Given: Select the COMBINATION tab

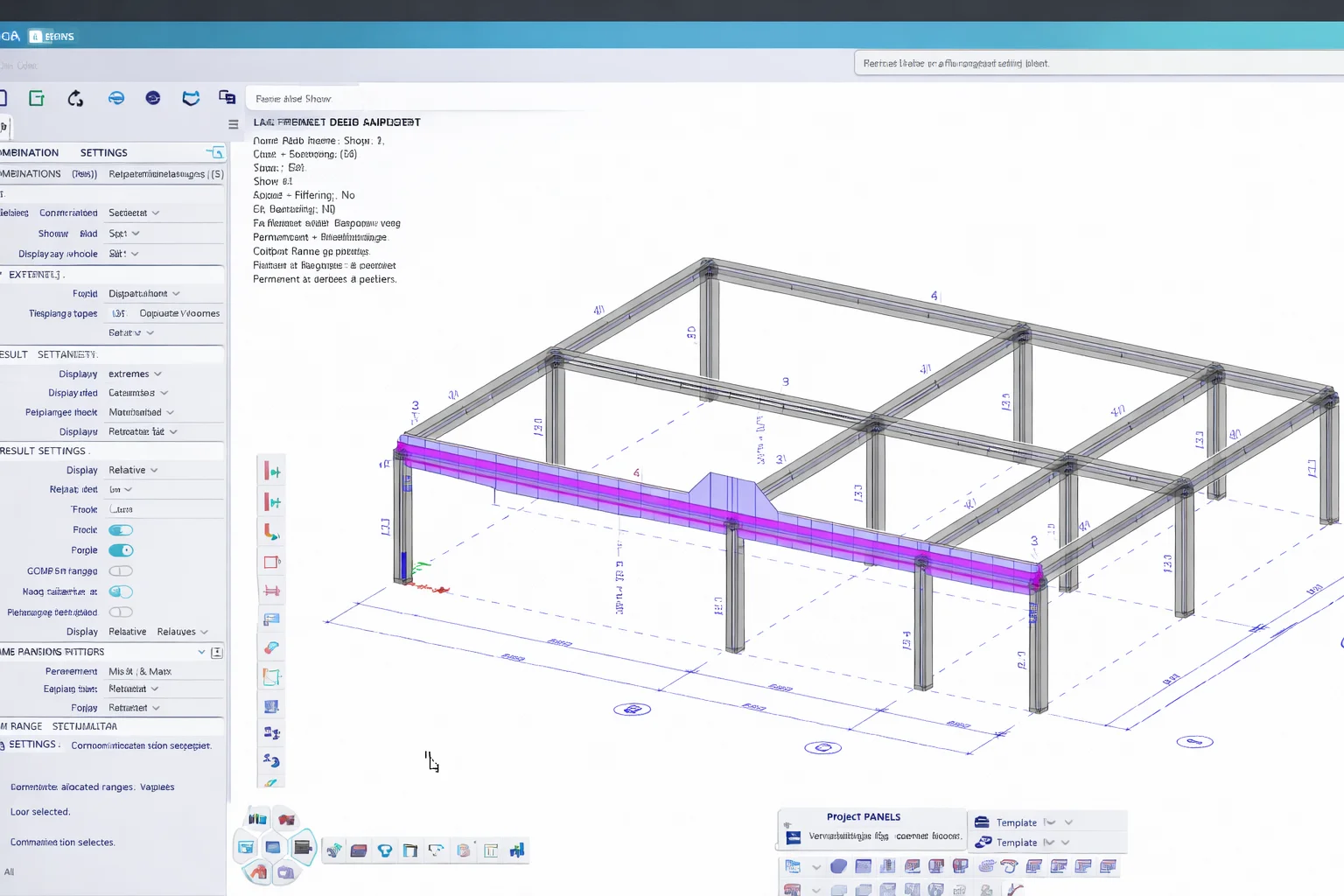Looking at the screenshot, I should click(x=30, y=153).
